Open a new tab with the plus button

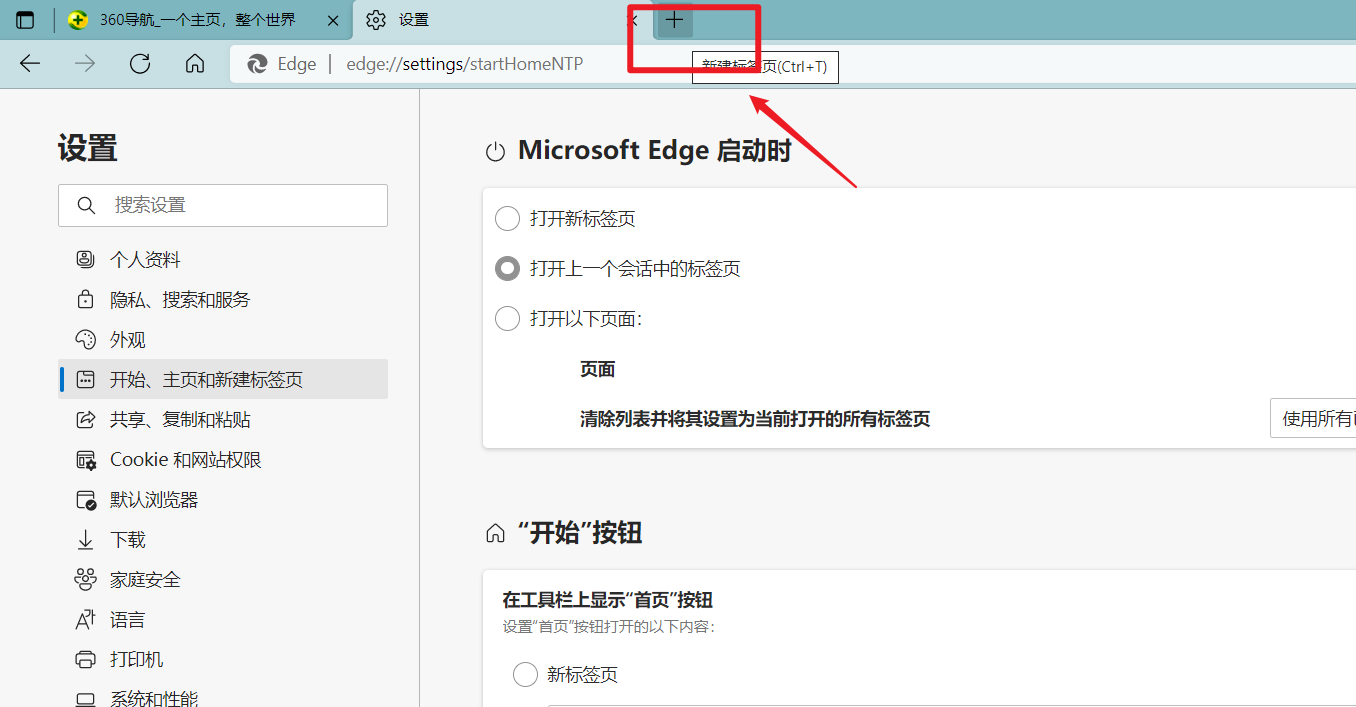tap(672, 19)
